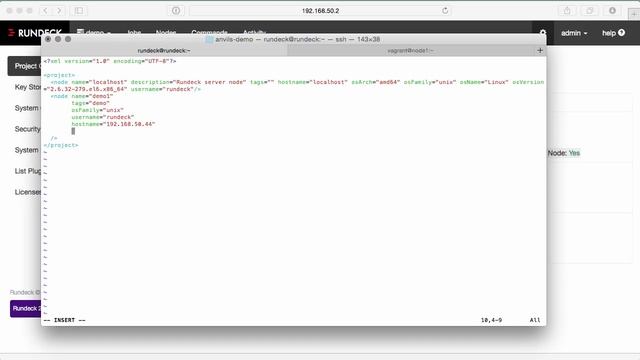Click the new tab plus button in Safari
This screenshot has width=640, height=360.
tap(634, 13)
